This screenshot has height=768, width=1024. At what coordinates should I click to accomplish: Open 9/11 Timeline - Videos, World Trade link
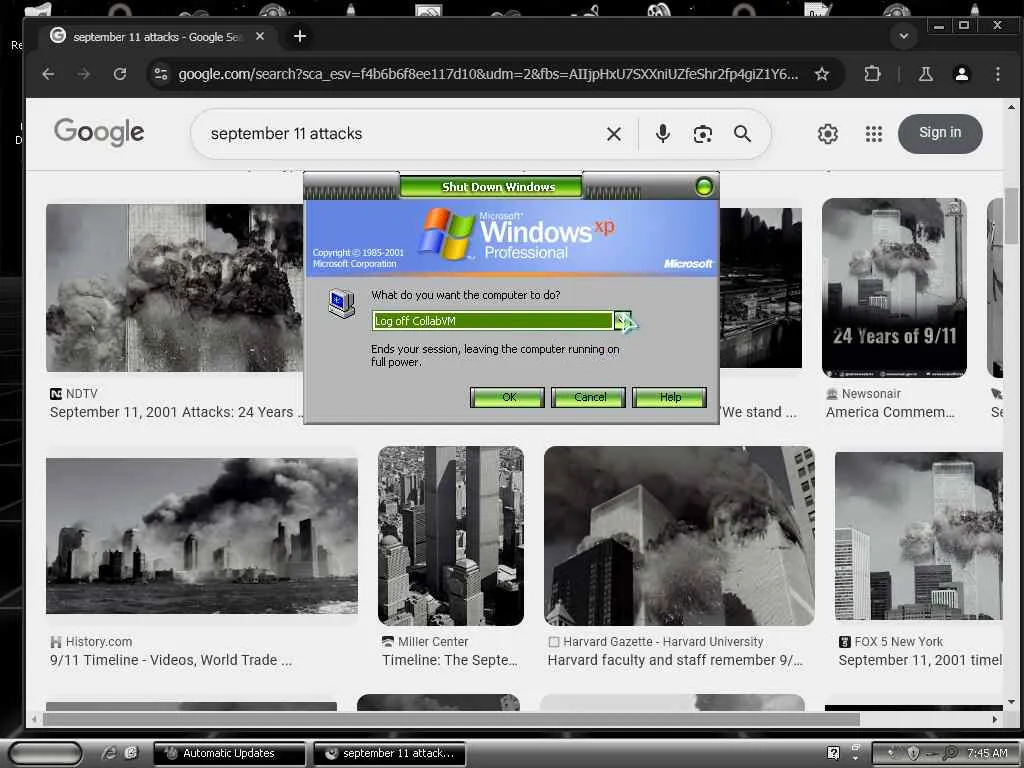click(171, 660)
